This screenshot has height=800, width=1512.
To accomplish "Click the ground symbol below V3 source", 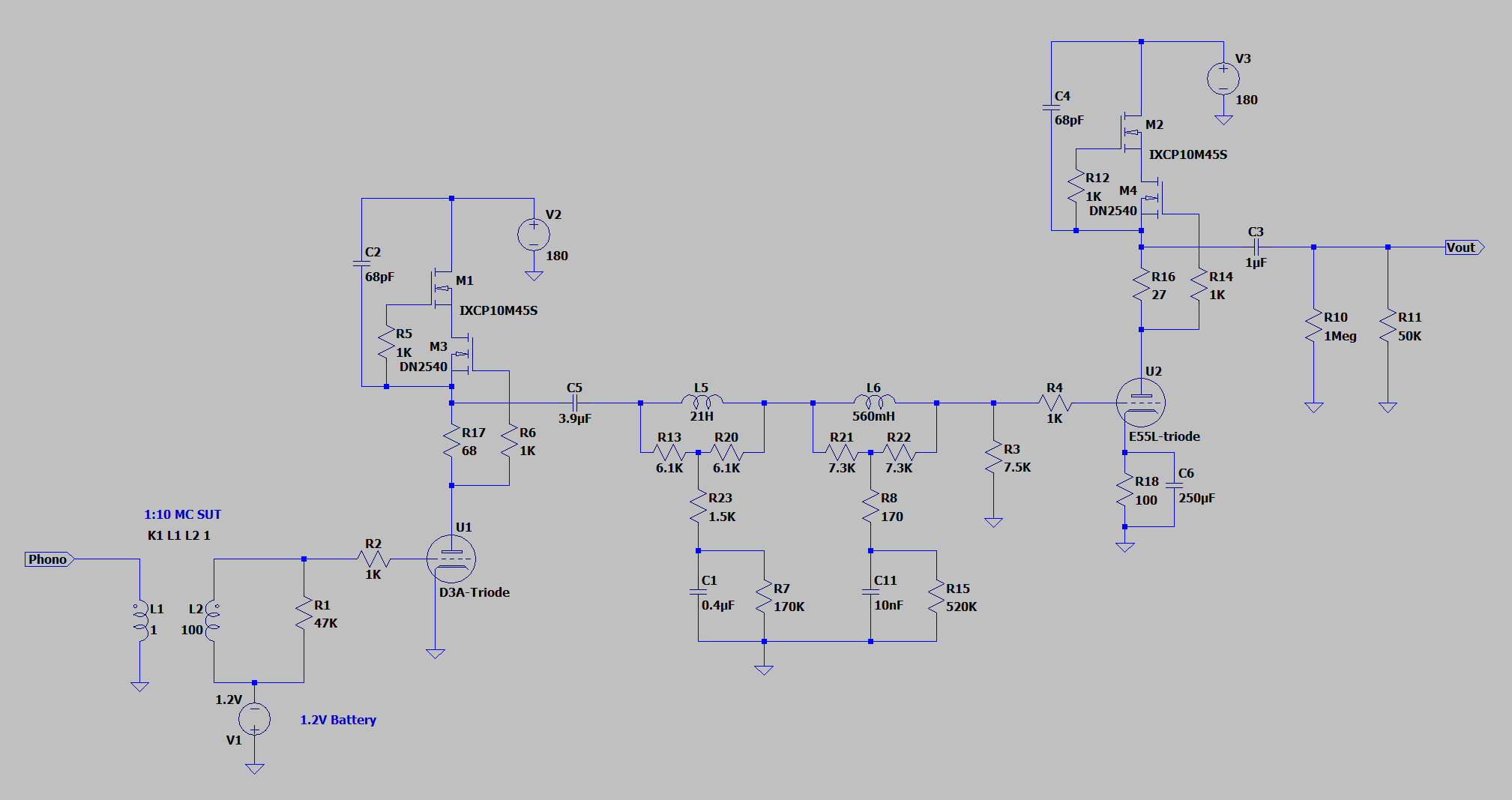I will tap(1223, 120).
